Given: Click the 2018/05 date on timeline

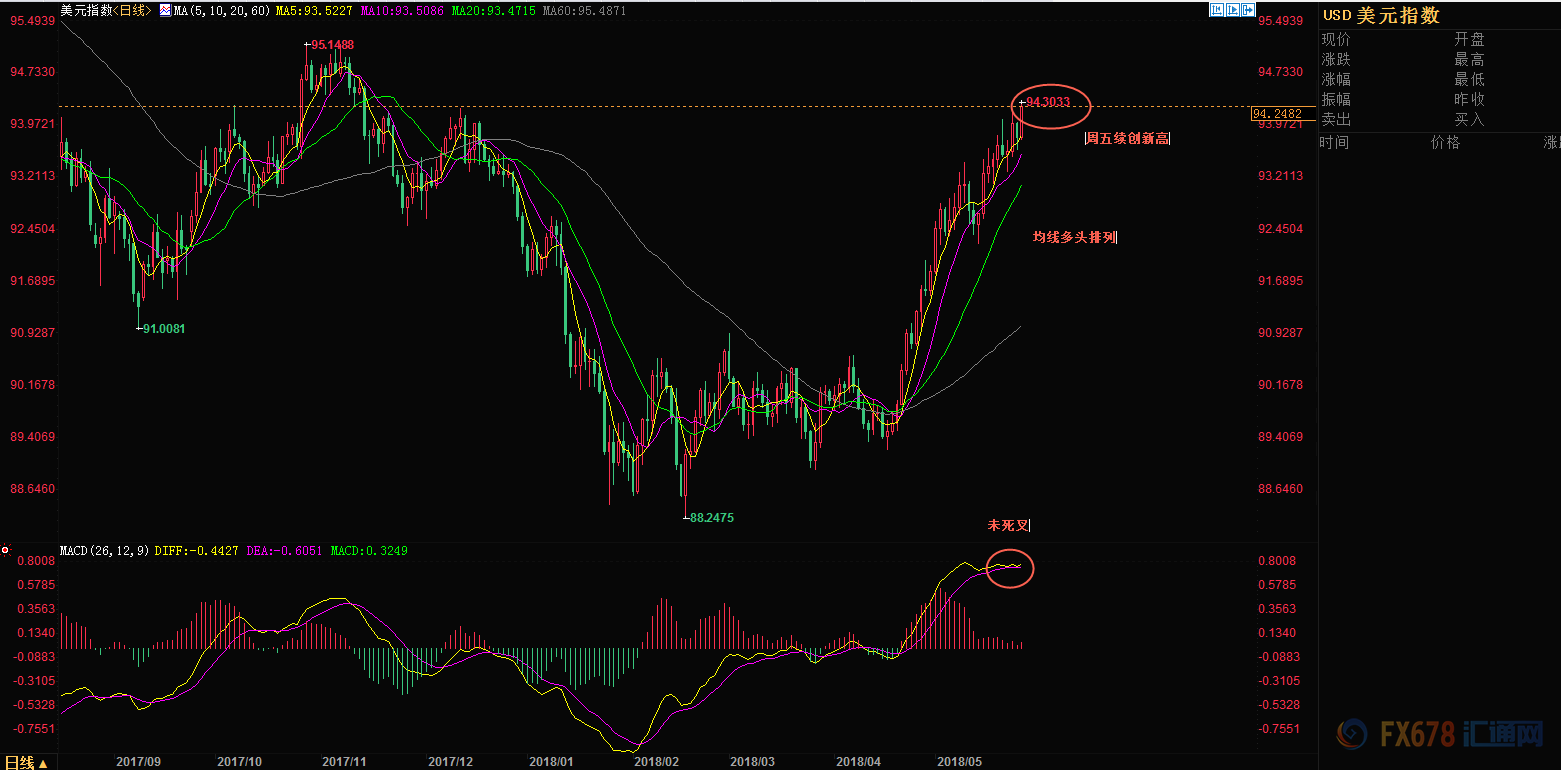Looking at the screenshot, I should [959, 762].
